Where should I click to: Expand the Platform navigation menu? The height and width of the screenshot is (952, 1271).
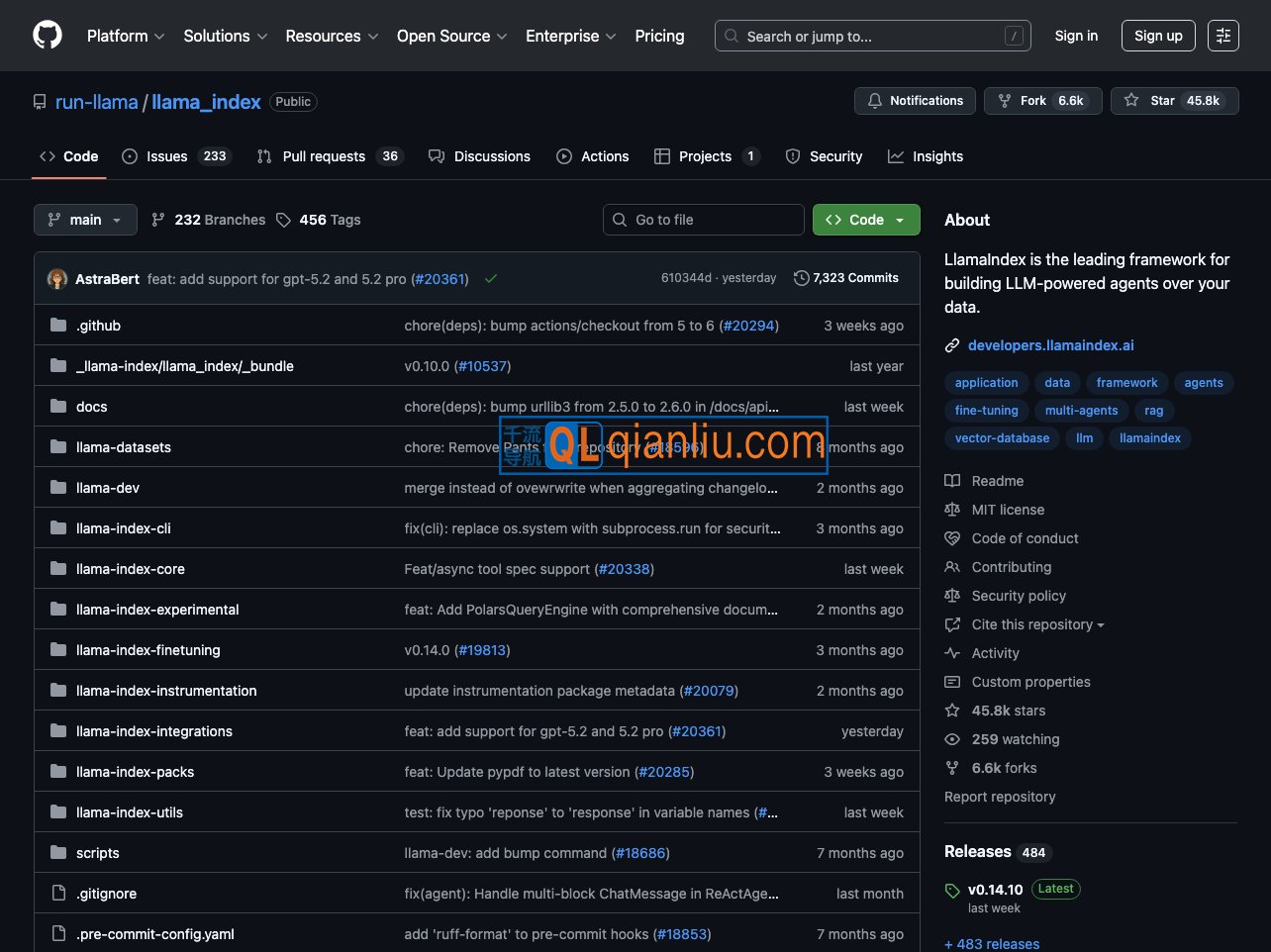(x=126, y=36)
